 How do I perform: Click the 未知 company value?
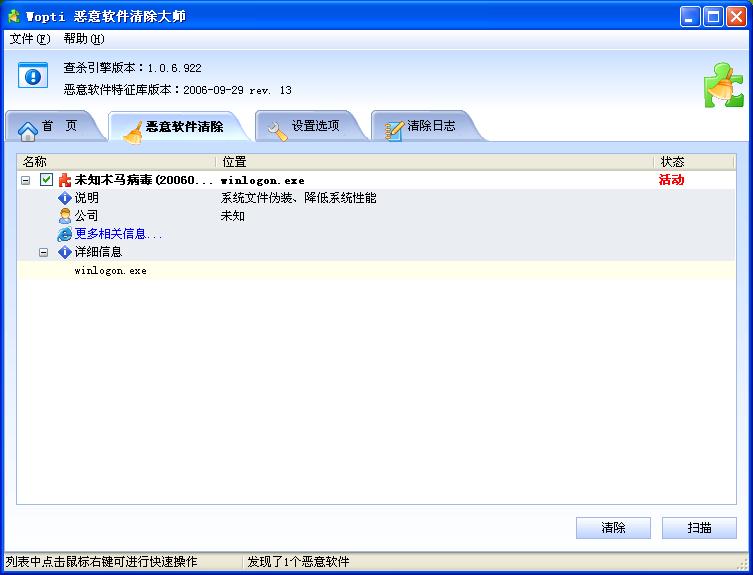[232, 216]
